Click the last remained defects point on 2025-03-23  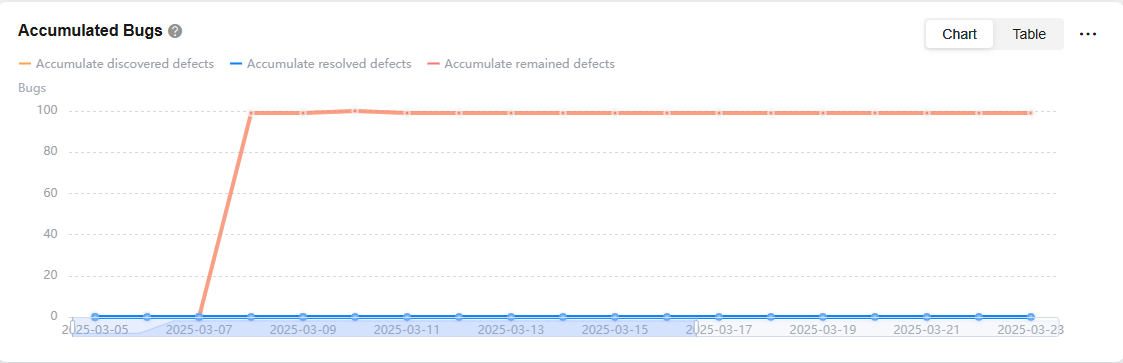pyautogui.click(x=1031, y=113)
